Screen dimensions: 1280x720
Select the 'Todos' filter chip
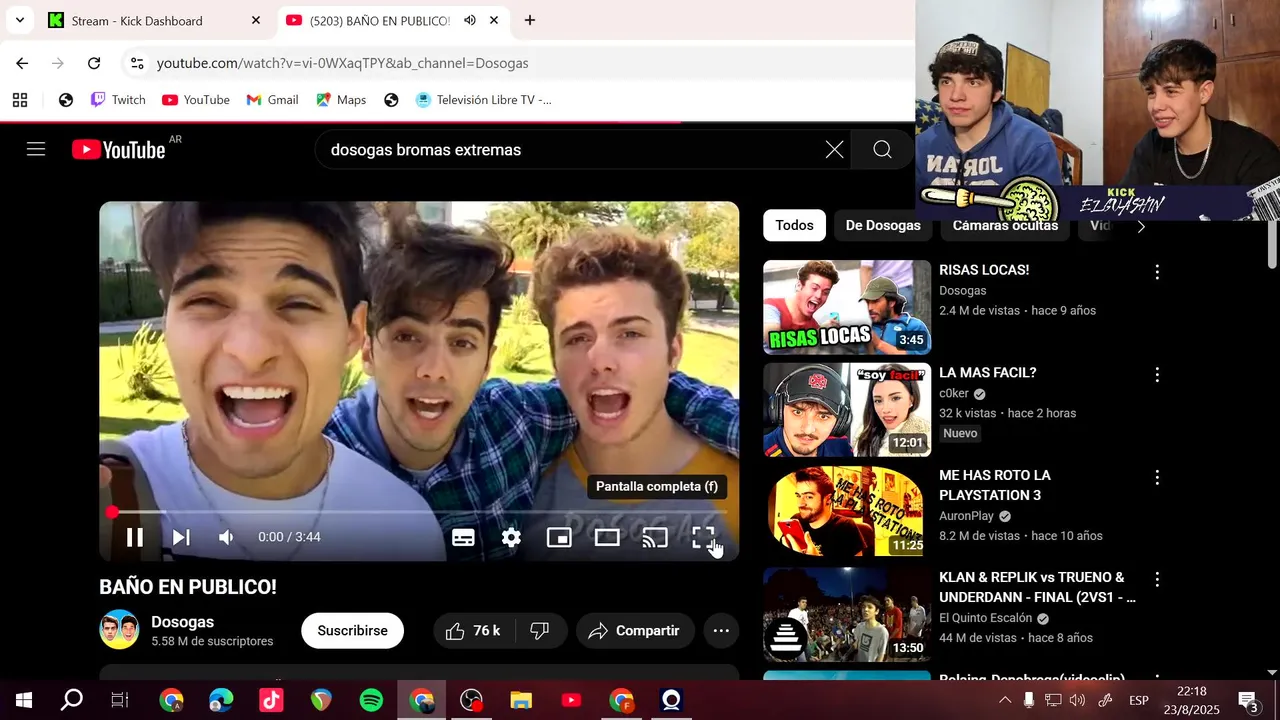pyautogui.click(x=794, y=225)
